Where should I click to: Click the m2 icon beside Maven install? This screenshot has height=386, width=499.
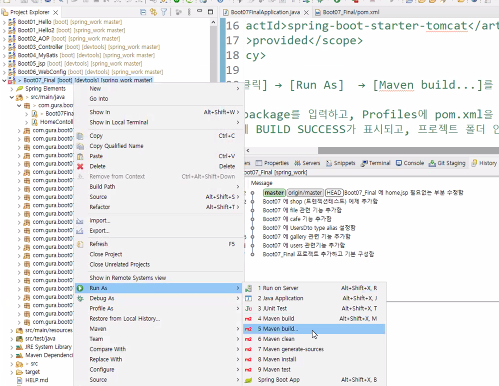click(x=248, y=360)
